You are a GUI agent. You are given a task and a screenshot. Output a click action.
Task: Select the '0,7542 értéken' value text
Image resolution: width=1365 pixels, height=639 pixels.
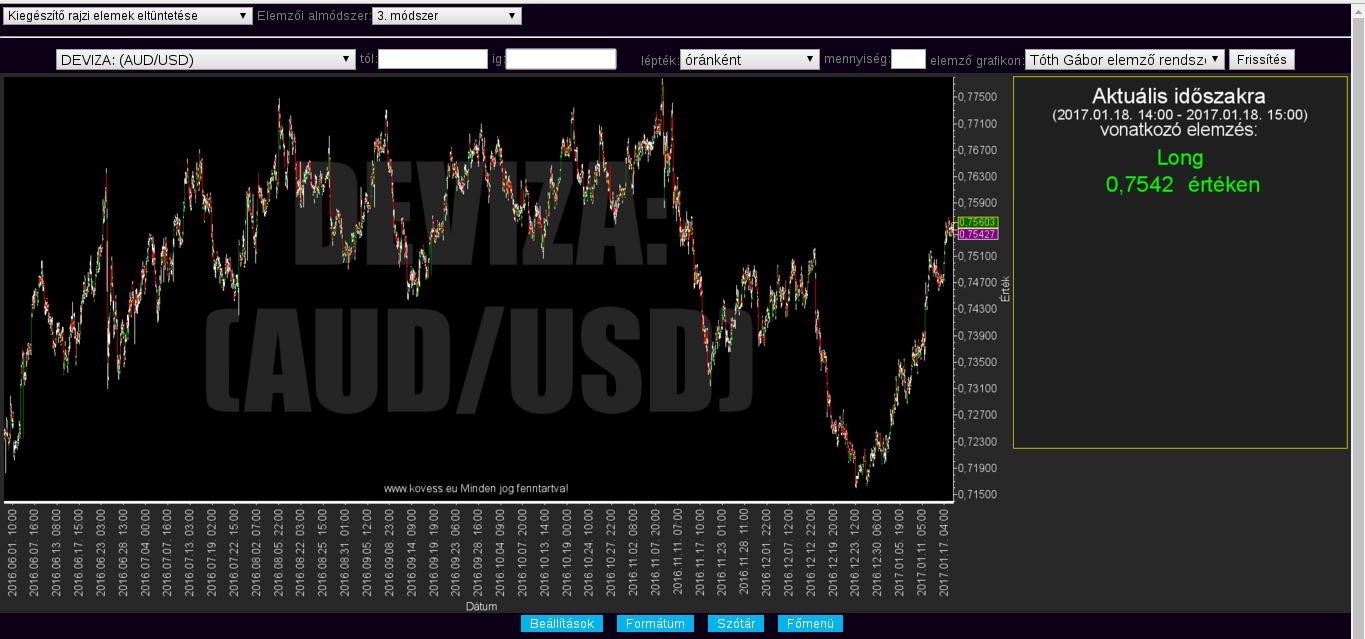pos(1182,185)
